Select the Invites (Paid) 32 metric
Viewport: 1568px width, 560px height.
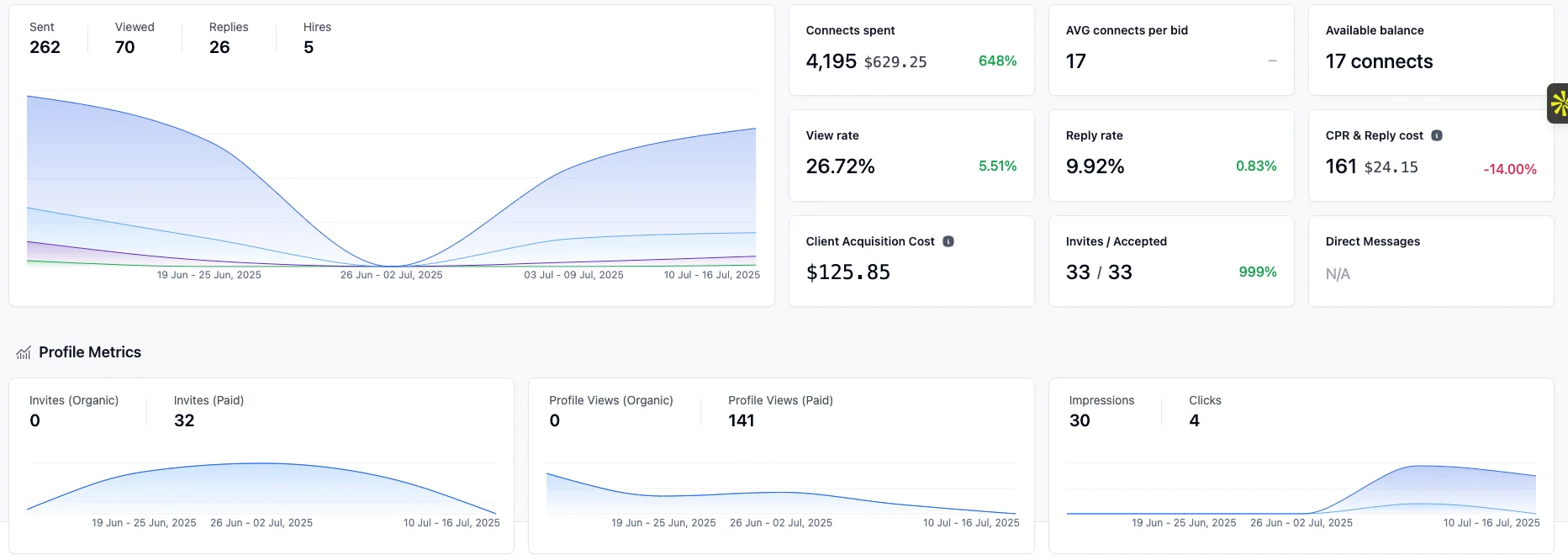click(209, 411)
